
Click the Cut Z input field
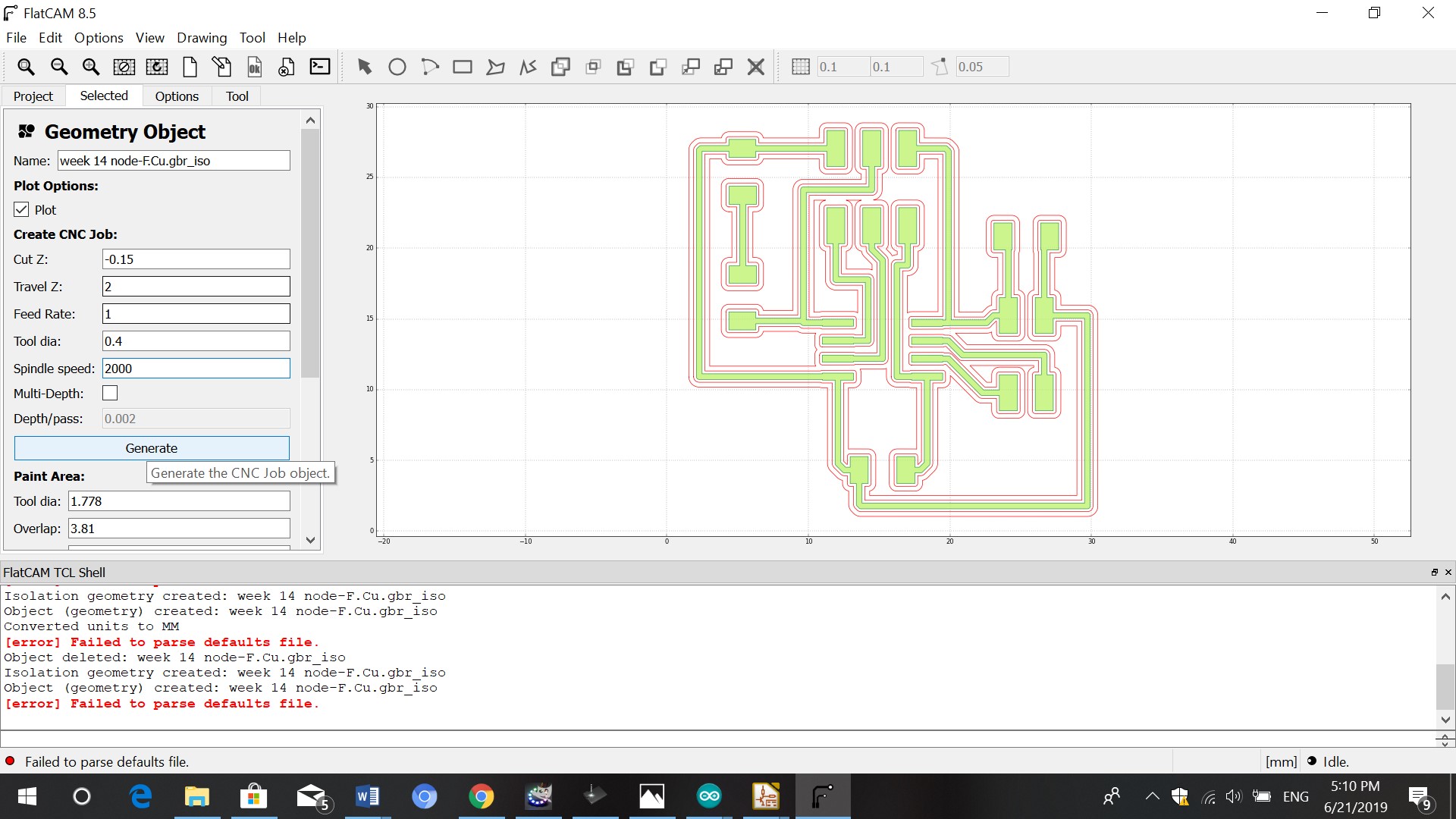pos(196,259)
